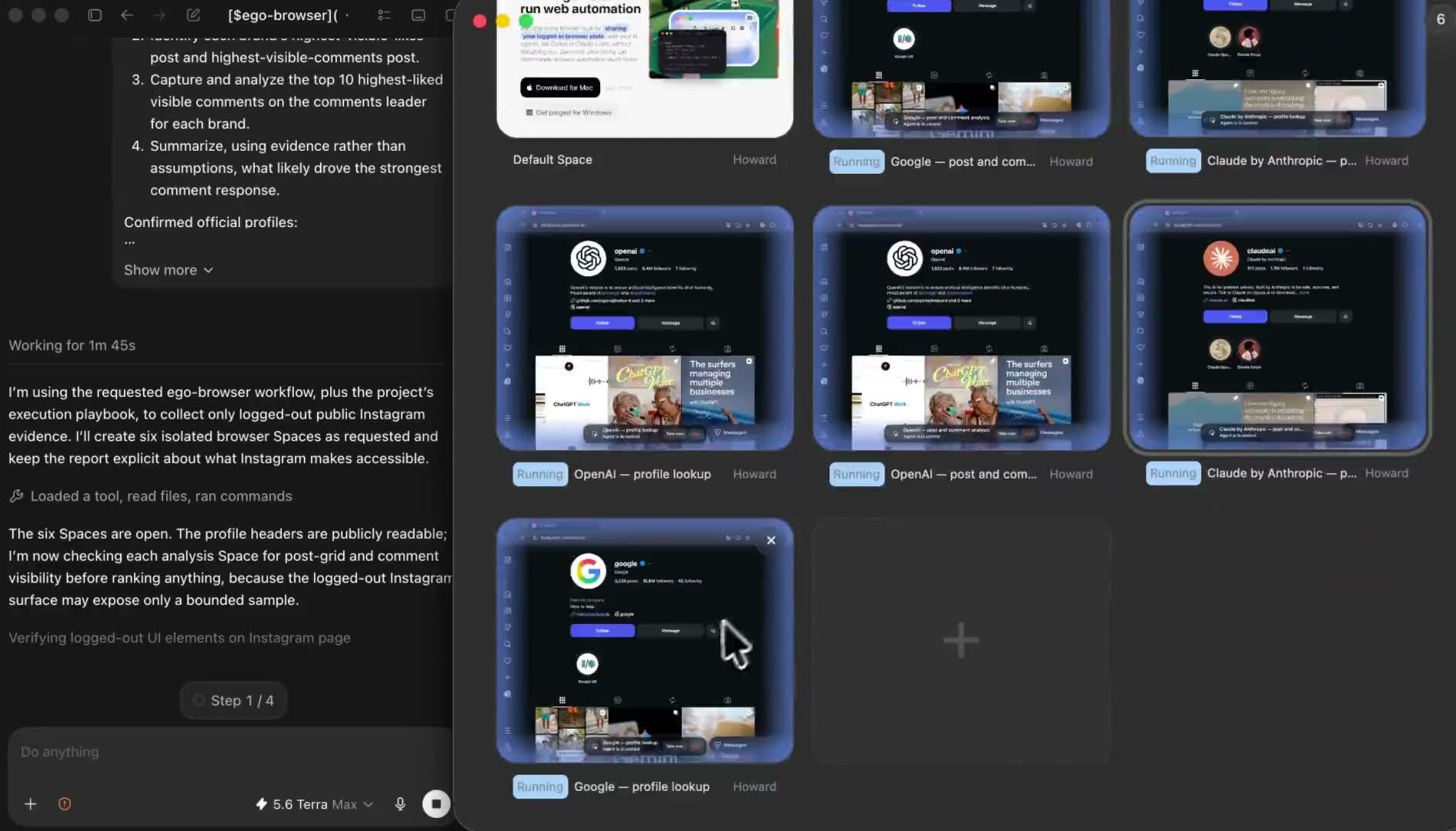The image size is (1456, 831).
Task: Focus the Do anything message field
Action: click(229, 752)
